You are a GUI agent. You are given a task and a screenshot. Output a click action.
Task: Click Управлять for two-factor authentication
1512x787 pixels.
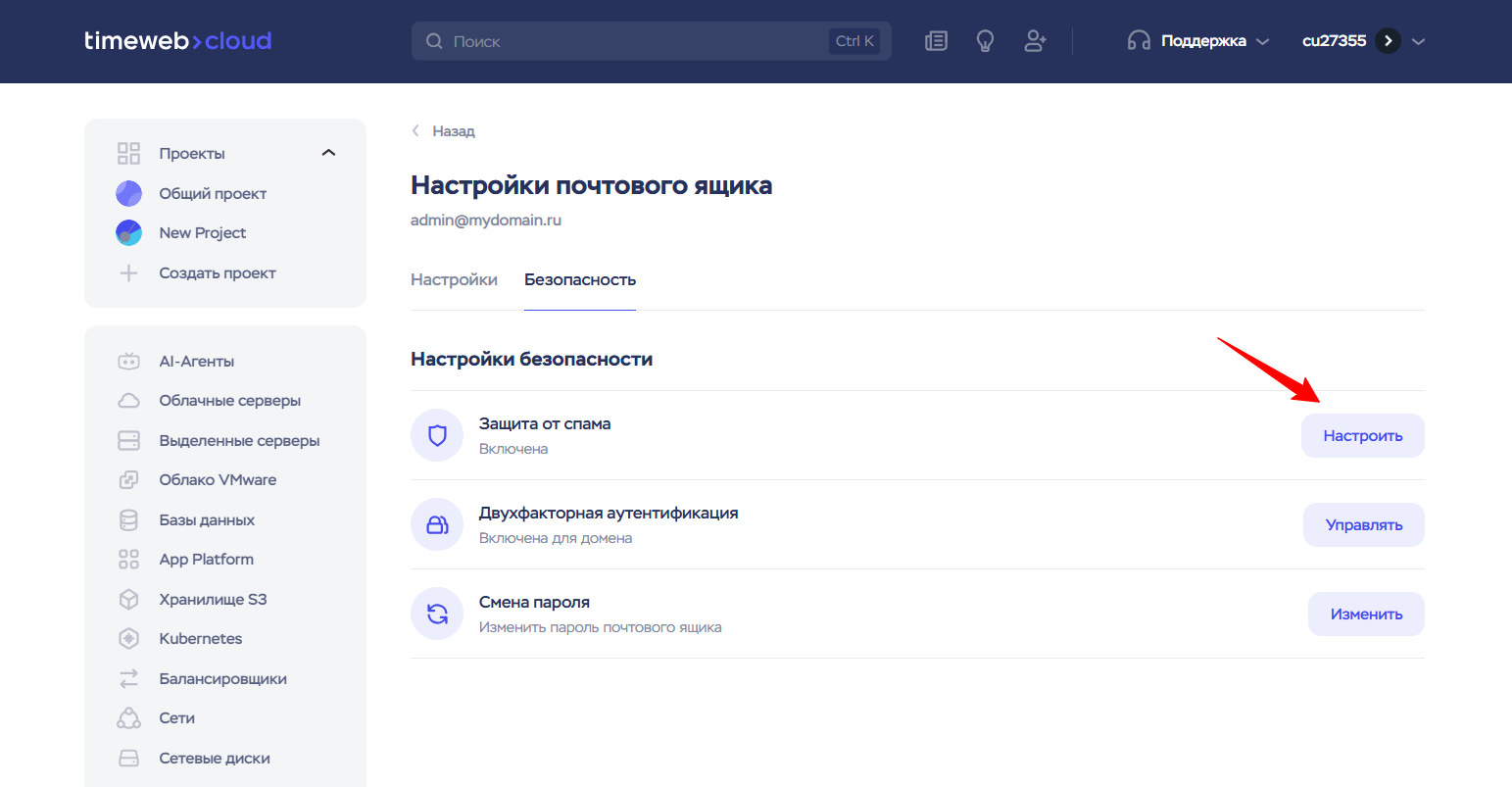tap(1363, 525)
